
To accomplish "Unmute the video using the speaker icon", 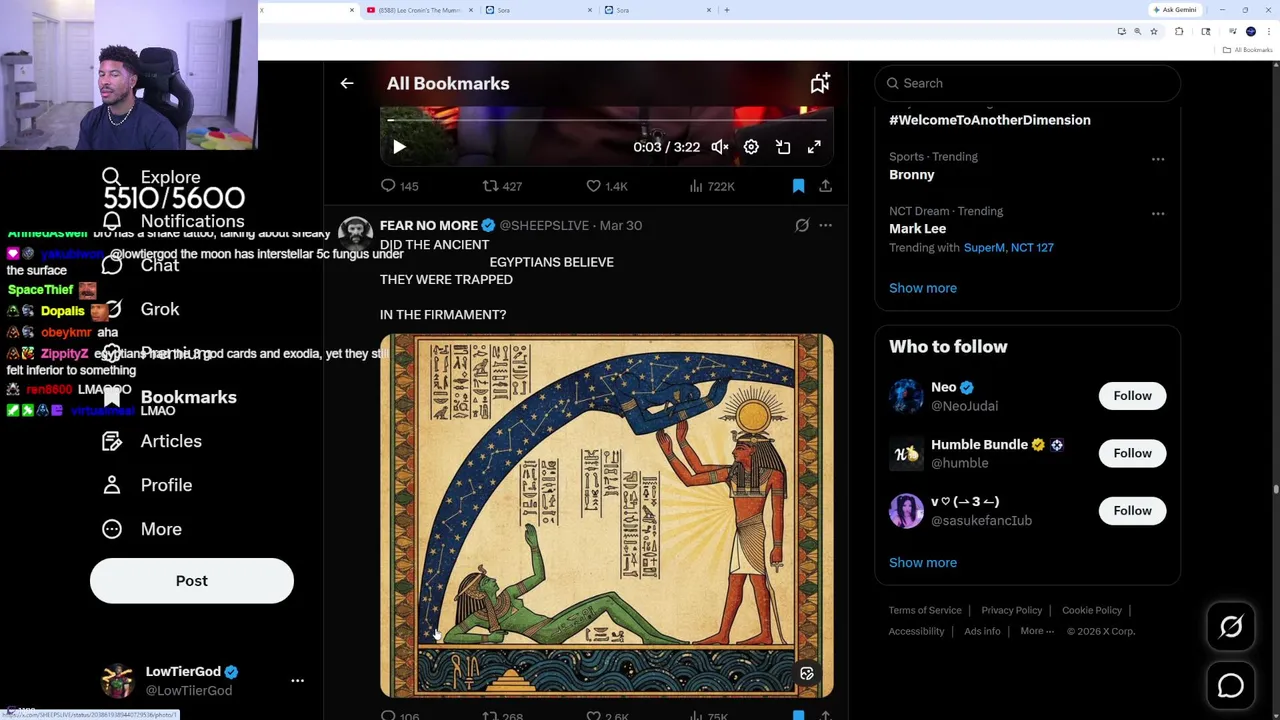I will pos(720,147).
